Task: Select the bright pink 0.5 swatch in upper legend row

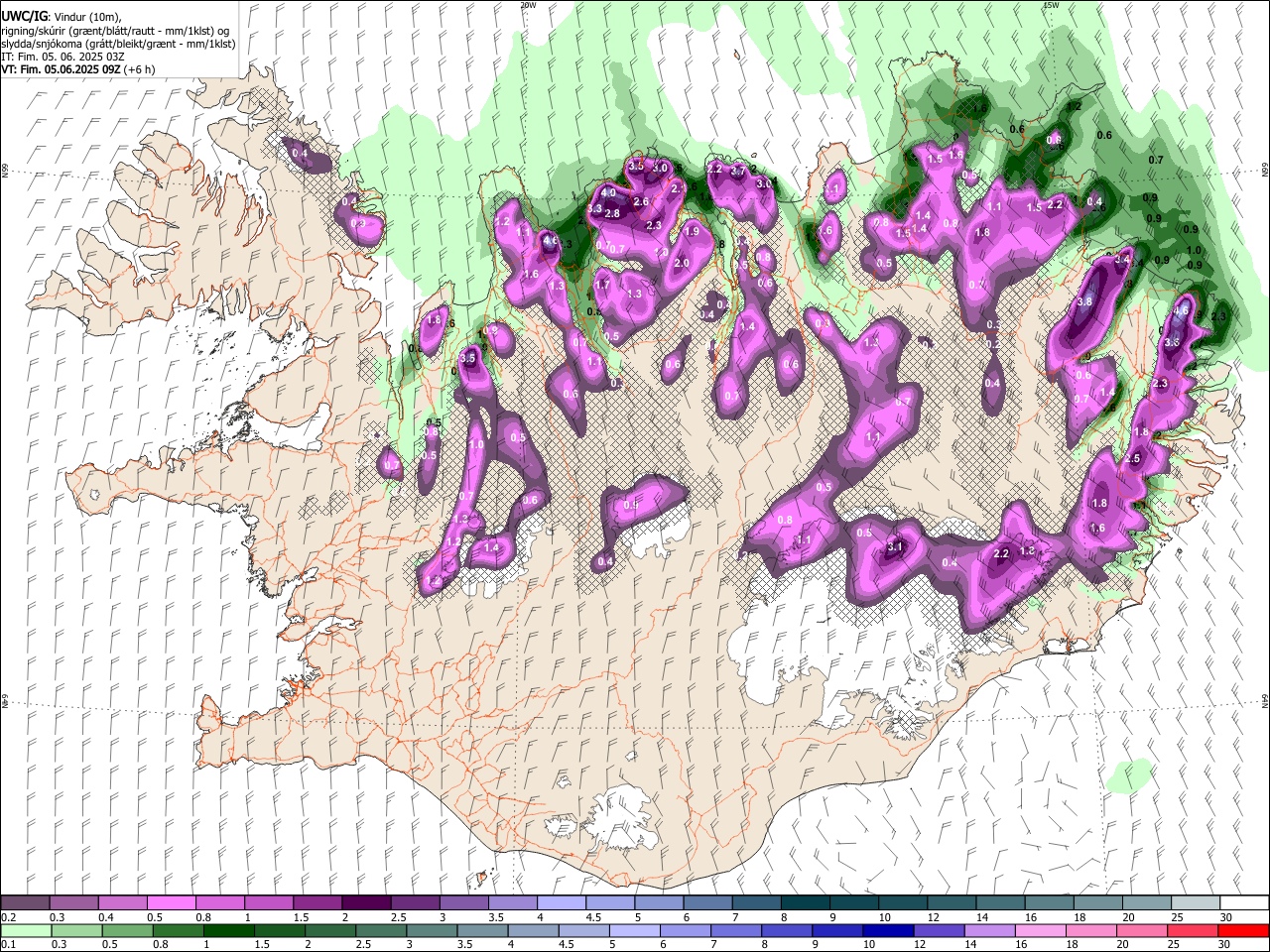Action: [x=171, y=903]
